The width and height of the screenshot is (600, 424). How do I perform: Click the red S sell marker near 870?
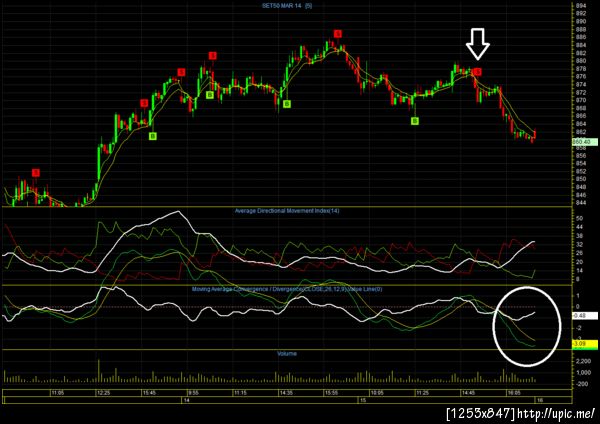tap(144, 103)
